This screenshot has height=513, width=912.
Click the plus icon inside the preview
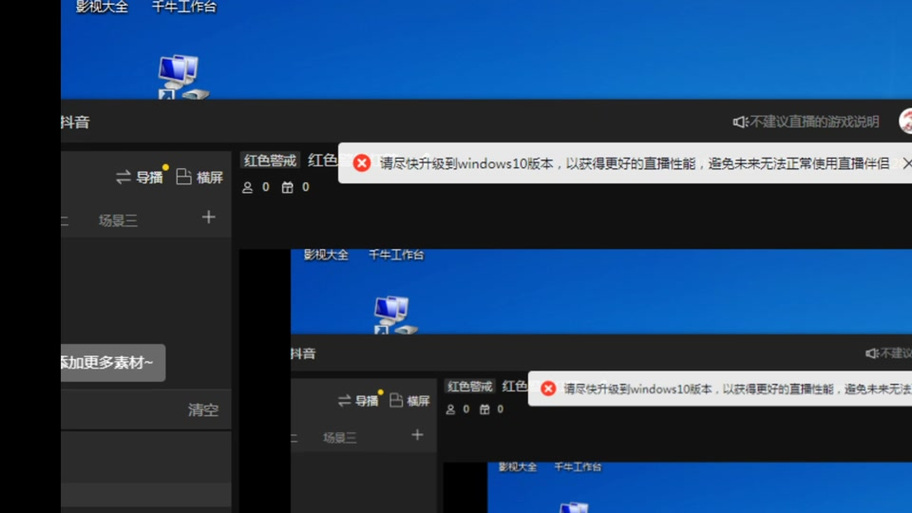(x=417, y=435)
